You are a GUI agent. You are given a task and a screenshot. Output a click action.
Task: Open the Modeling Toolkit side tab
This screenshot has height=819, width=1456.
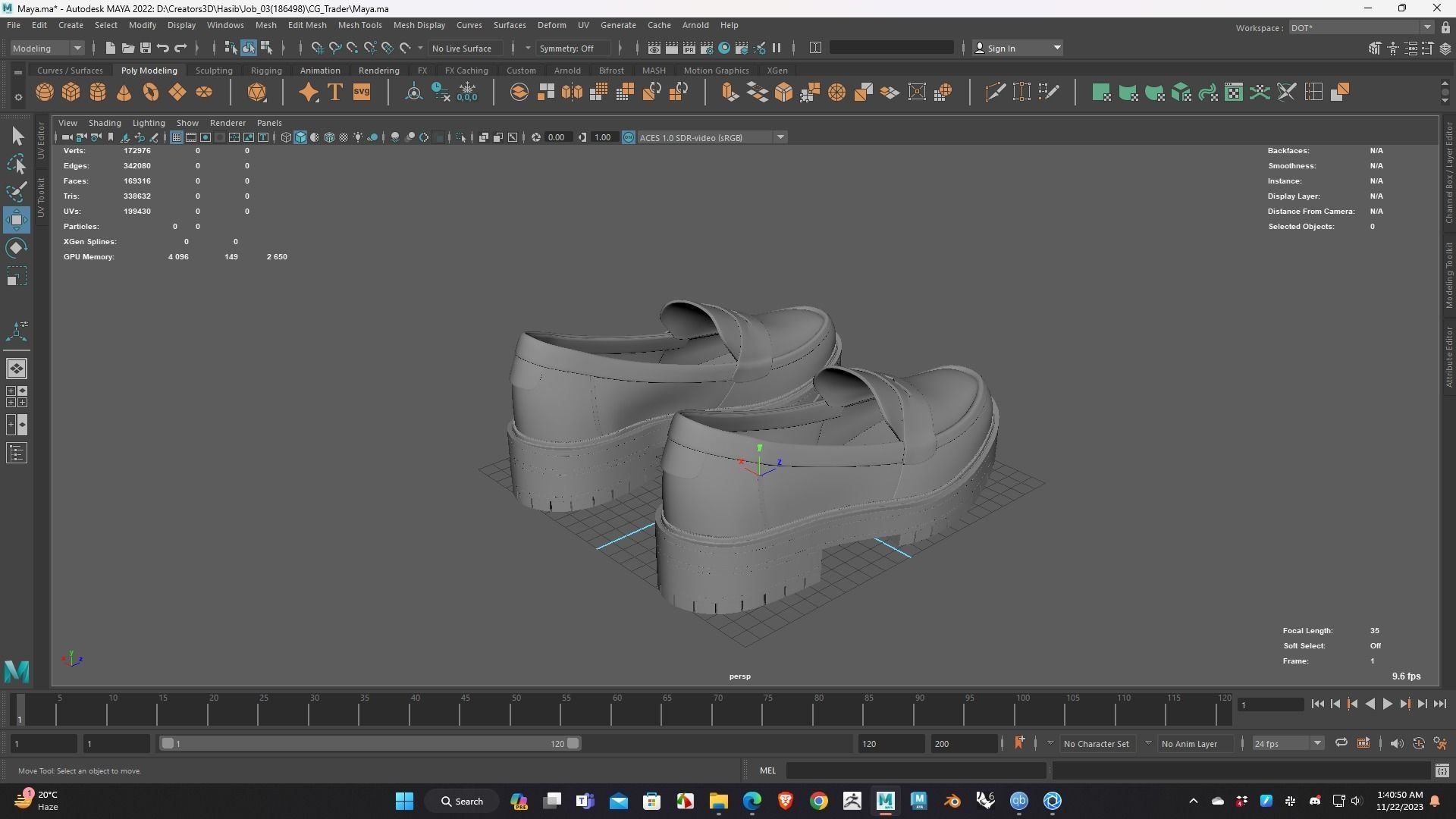(x=1448, y=275)
